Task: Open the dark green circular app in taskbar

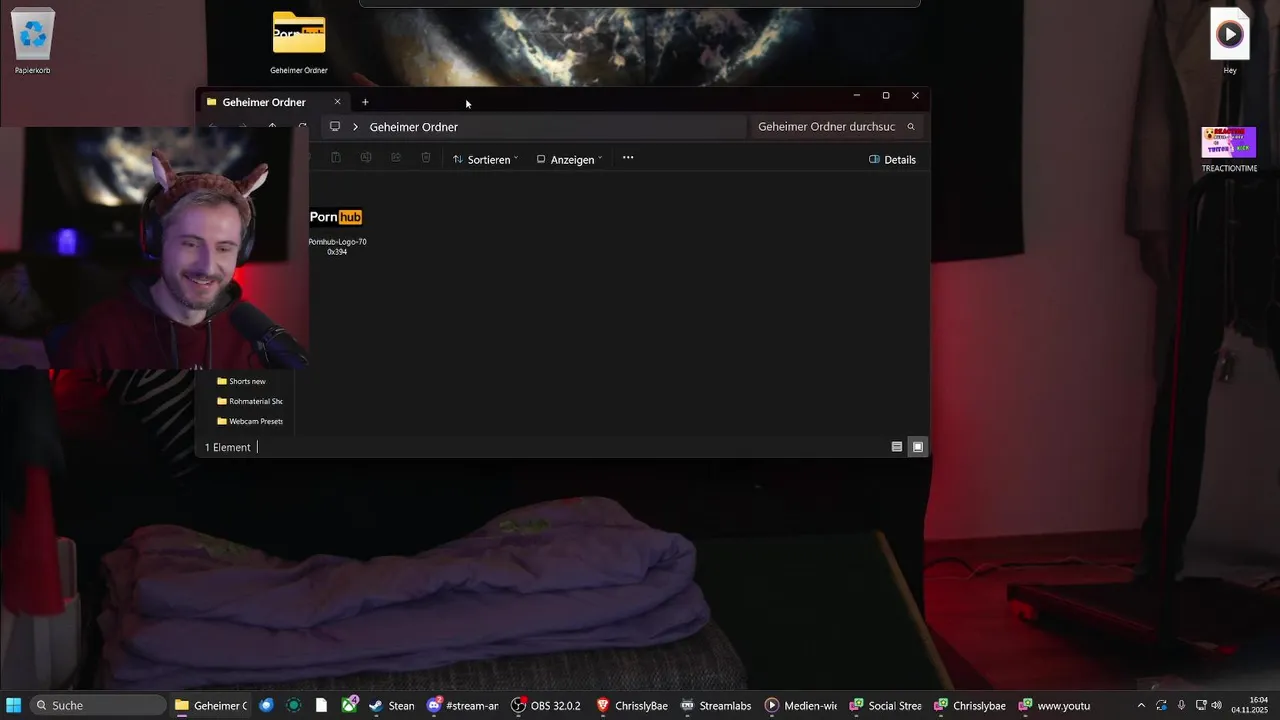Action: click(293, 705)
